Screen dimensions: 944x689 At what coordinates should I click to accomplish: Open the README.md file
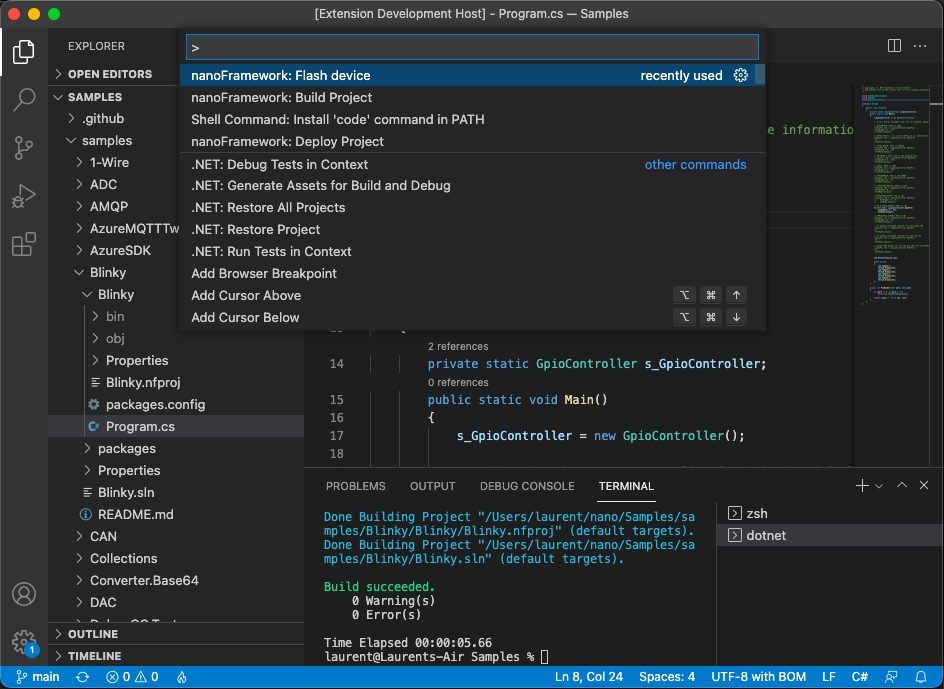176,514
